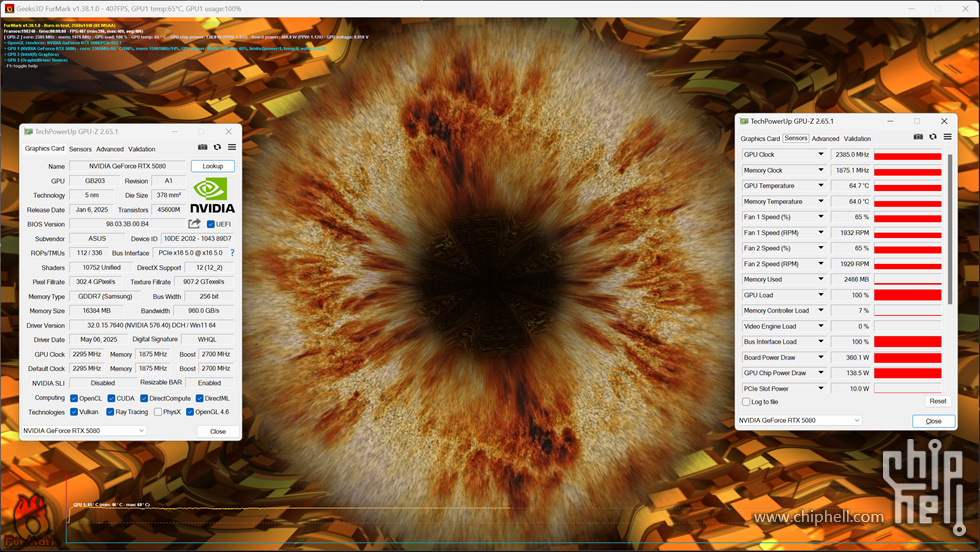Click BIOS Version field 98.03.3B.00.B4
980x552 pixels.
click(x=127, y=224)
